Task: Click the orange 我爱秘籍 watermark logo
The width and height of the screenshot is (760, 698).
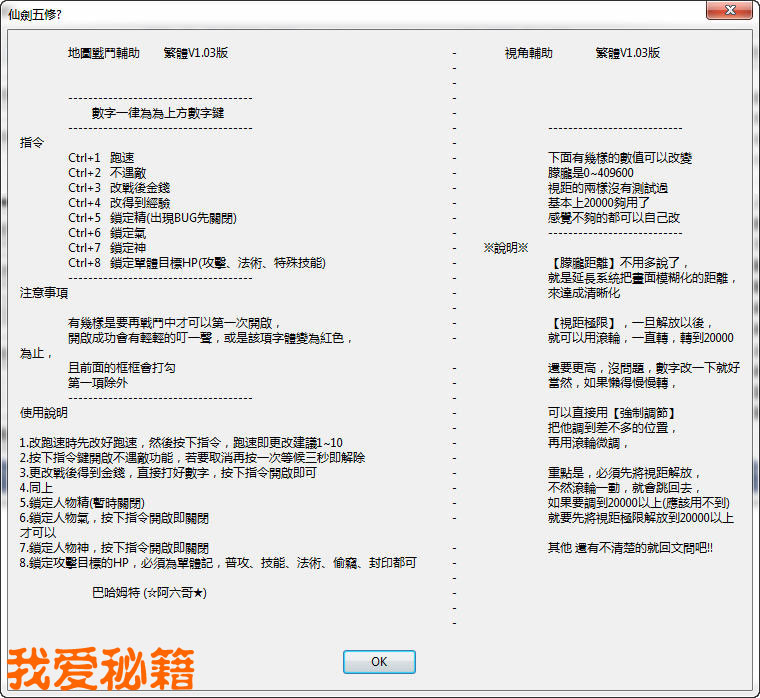Action: click(101, 668)
